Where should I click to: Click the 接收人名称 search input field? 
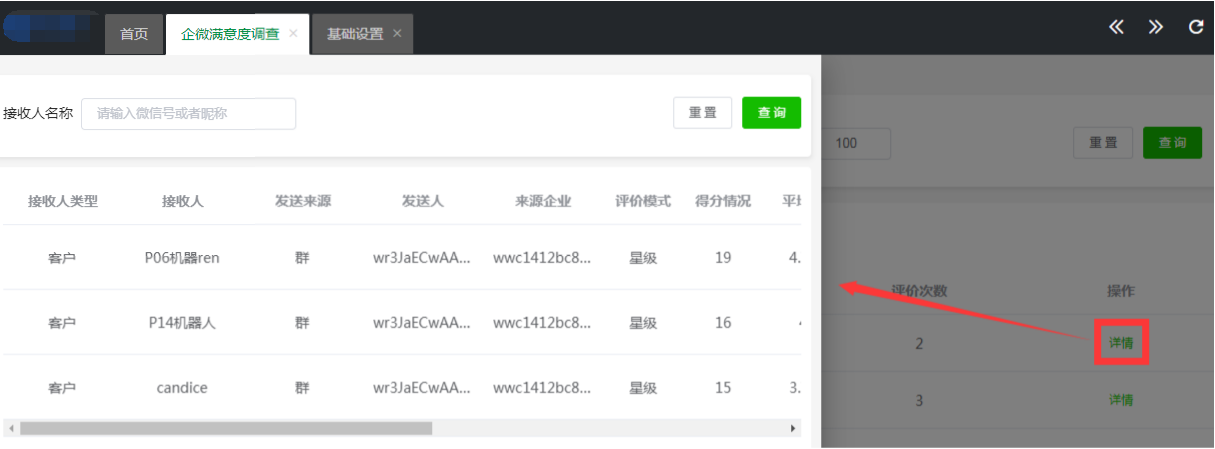(188, 114)
